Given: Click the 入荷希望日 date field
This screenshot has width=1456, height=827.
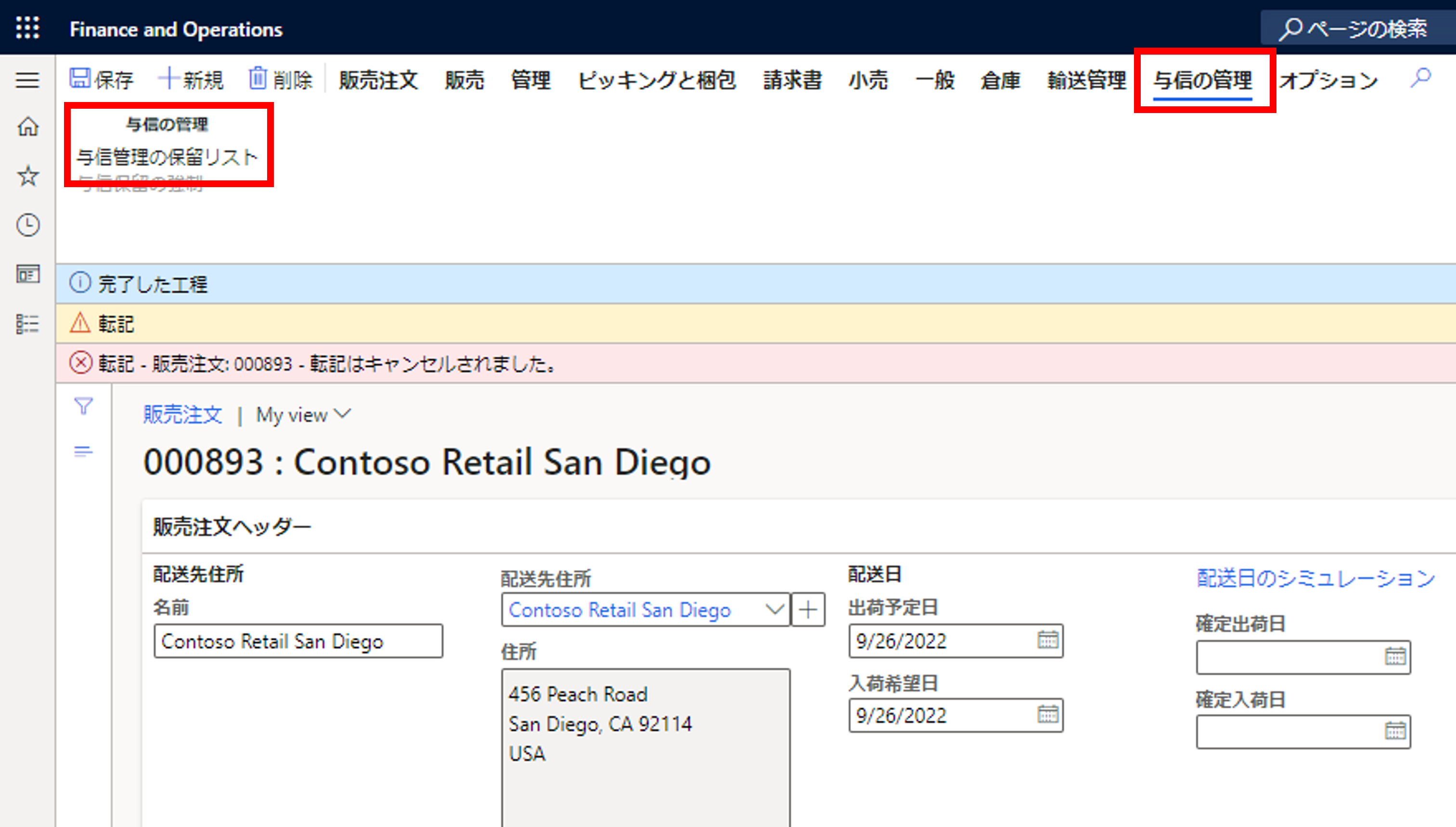Looking at the screenshot, I should pos(956,716).
